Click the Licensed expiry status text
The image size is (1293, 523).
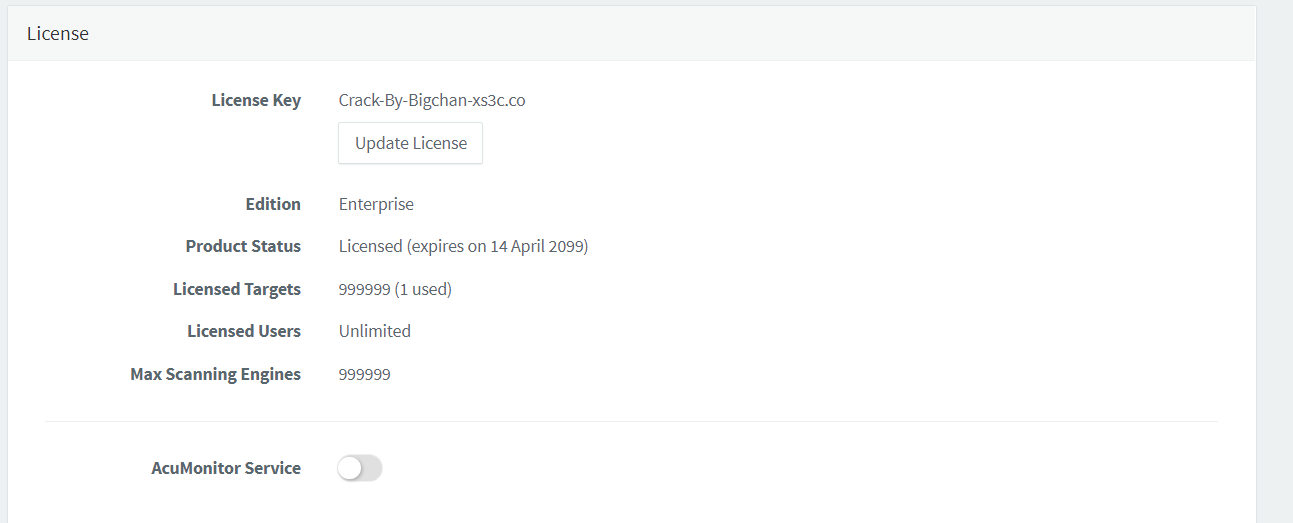(x=463, y=246)
